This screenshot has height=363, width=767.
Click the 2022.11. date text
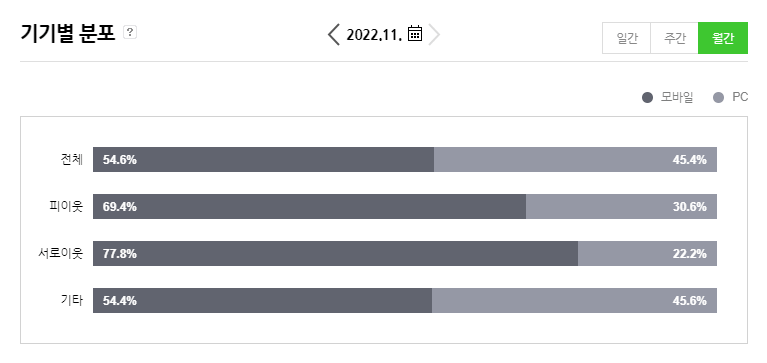(374, 35)
